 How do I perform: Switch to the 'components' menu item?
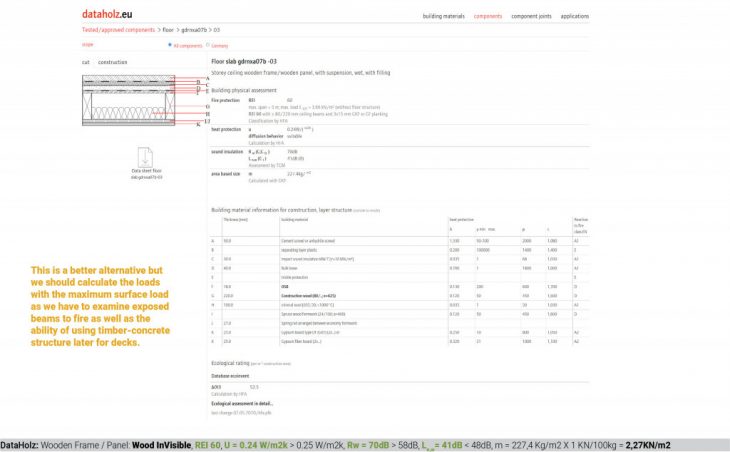coord(488,16)
